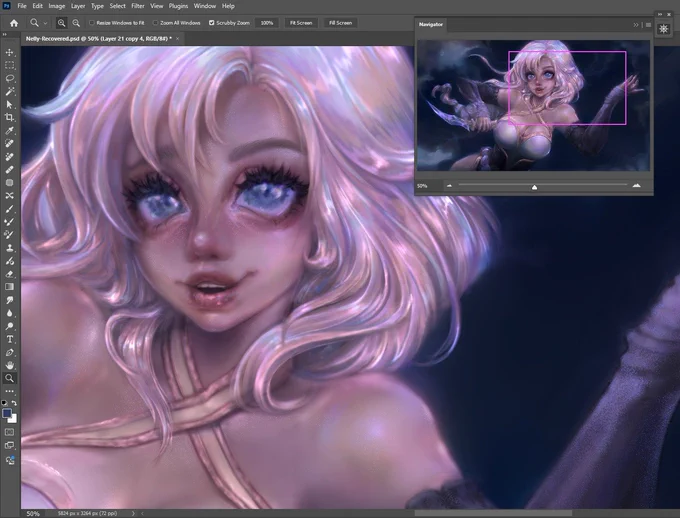This screenshot has width=680, height=518.
Task: Open the Layer menu
Action: coord(78,6)
